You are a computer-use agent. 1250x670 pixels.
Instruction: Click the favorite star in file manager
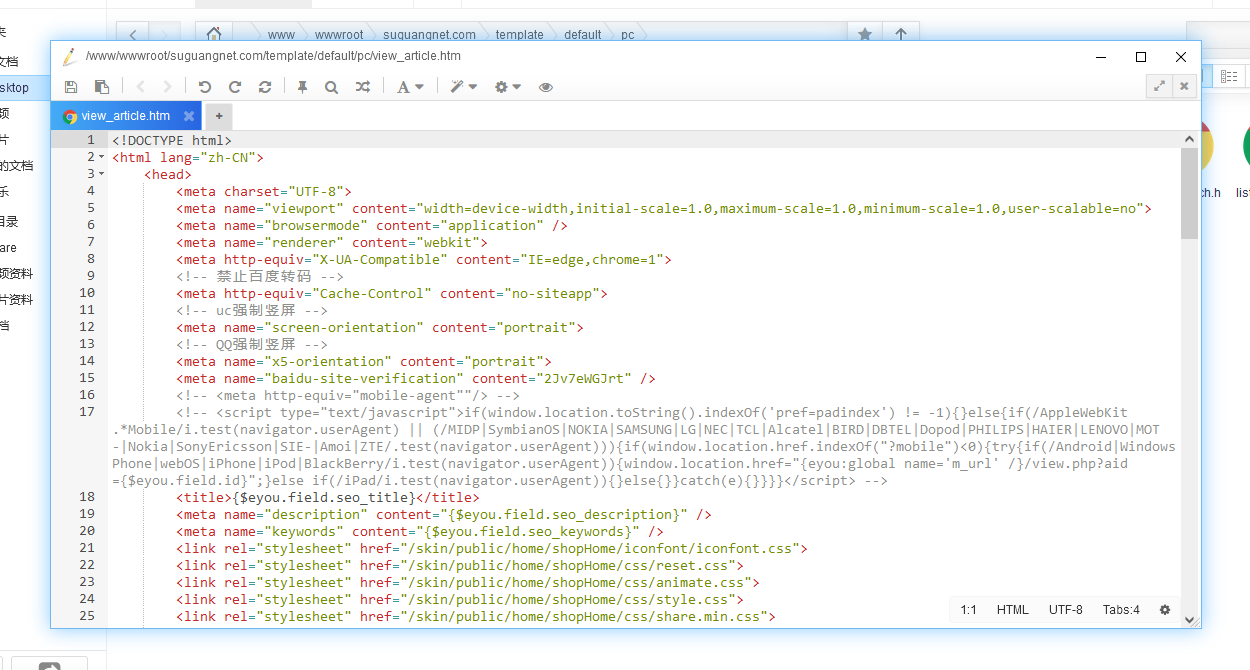tap(865, 34)
